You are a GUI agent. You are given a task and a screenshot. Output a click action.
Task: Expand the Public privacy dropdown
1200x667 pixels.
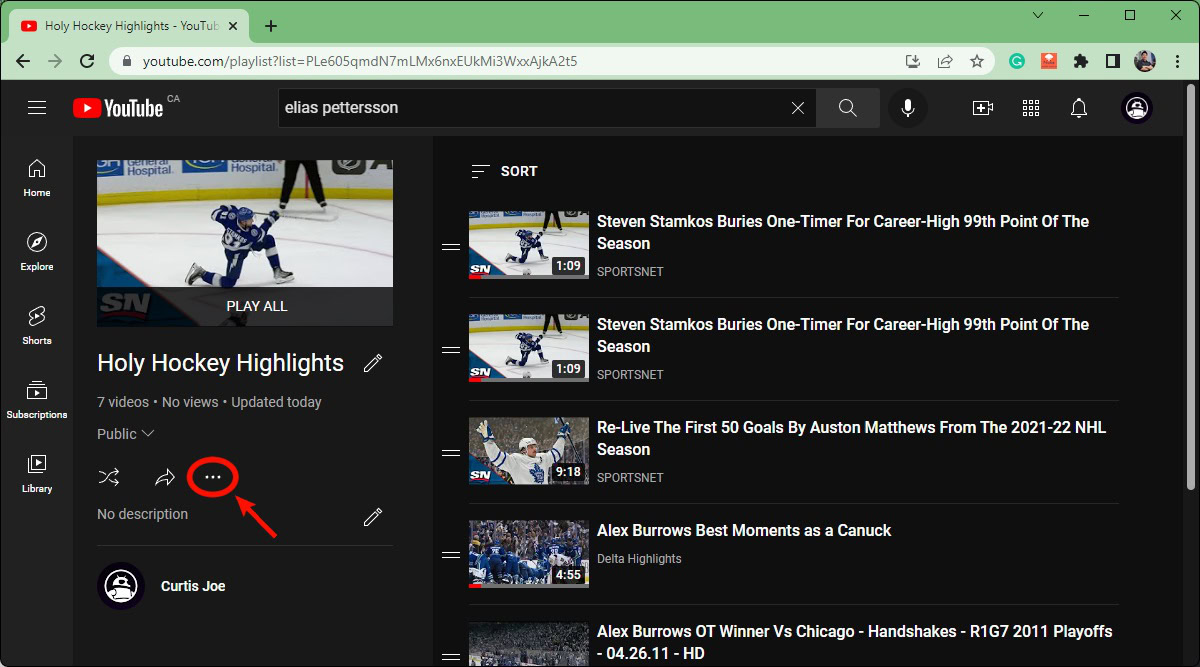pos(126,434)
